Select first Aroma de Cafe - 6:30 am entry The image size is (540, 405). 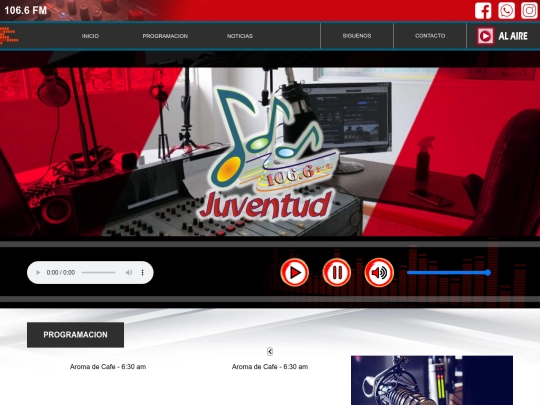click(x=108, y=367)
